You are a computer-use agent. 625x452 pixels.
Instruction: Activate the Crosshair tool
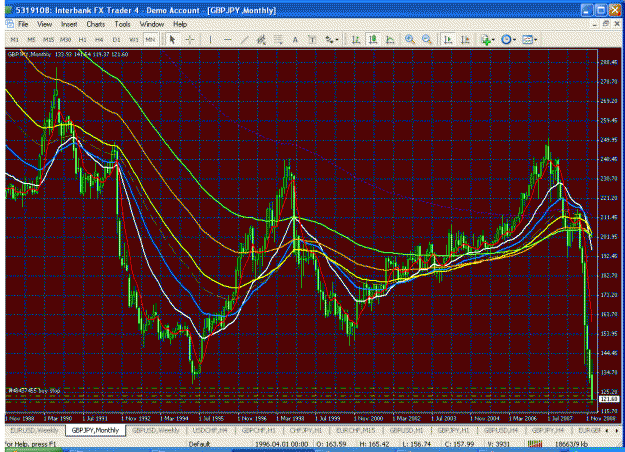[x=190, y=39]
